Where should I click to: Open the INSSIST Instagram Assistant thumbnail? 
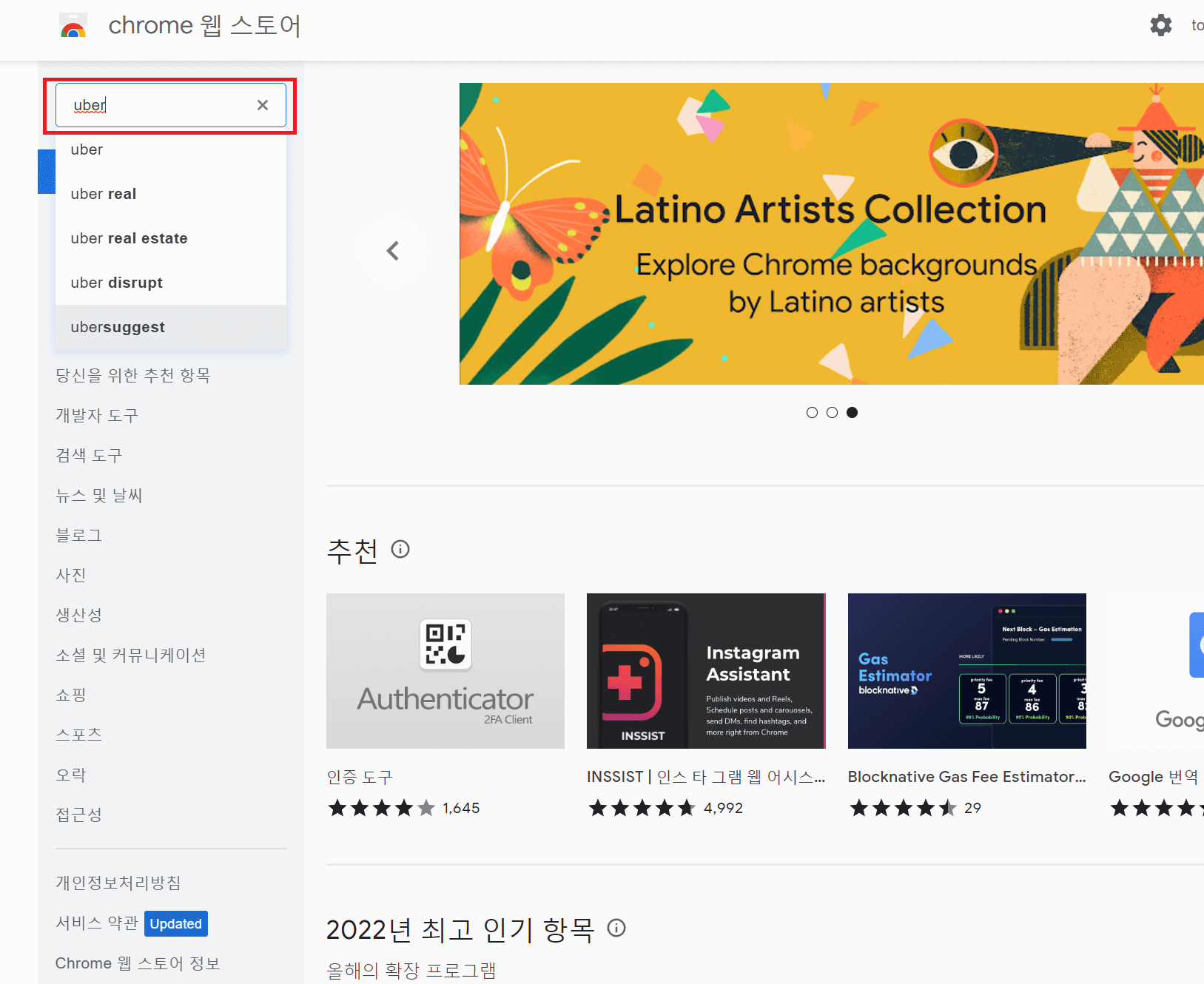point(706,671)
